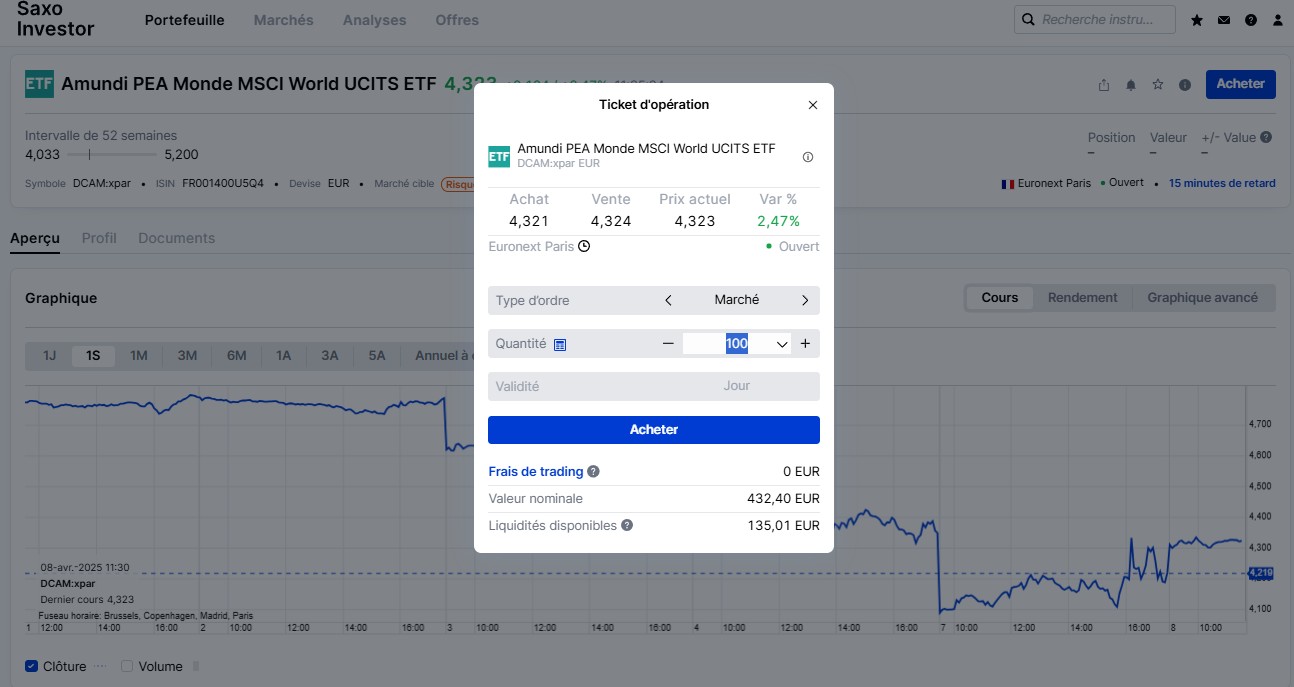Set a price alert with the bell icon

coord(1131,85)
